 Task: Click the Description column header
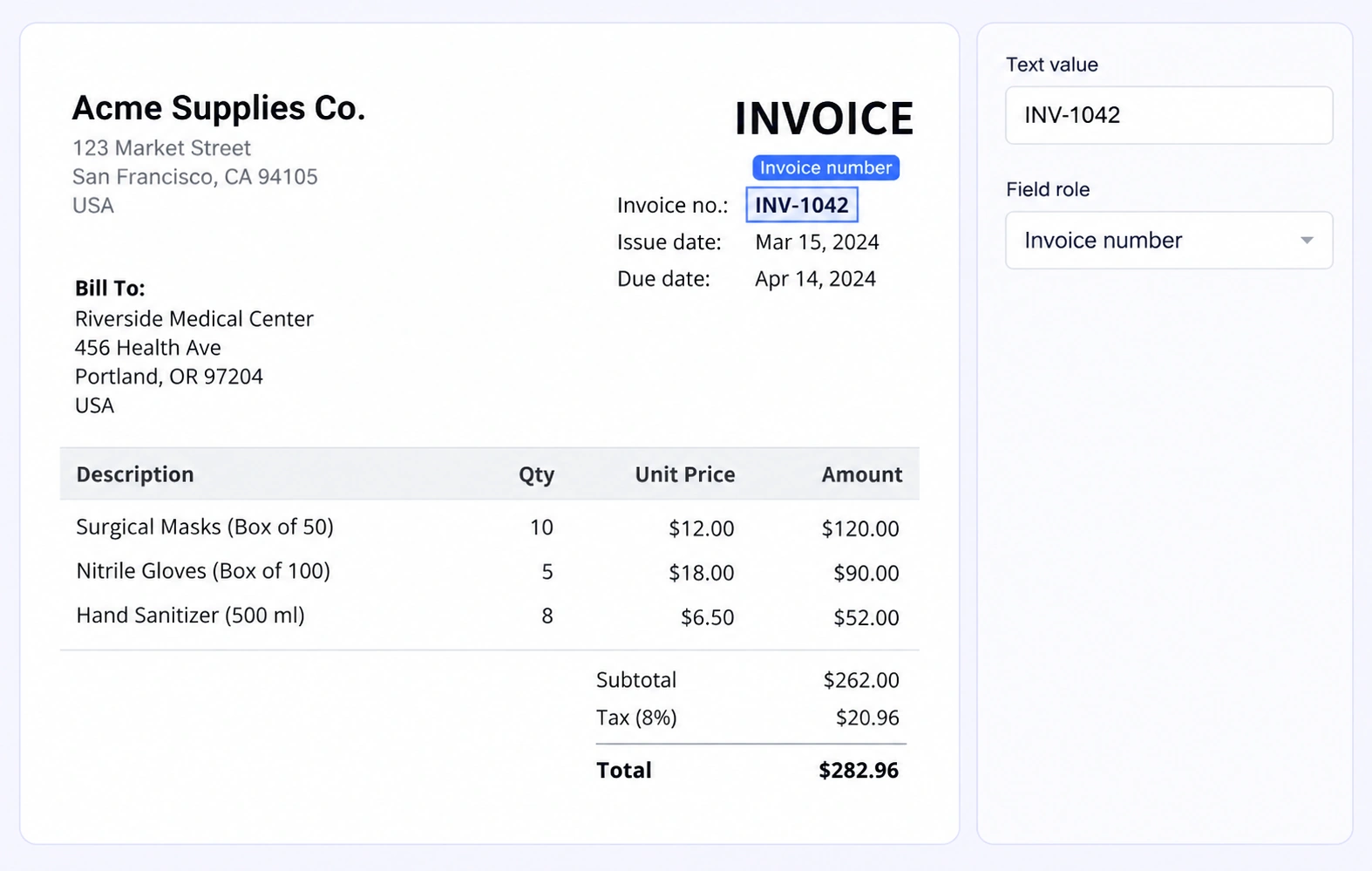pos(135,474)
